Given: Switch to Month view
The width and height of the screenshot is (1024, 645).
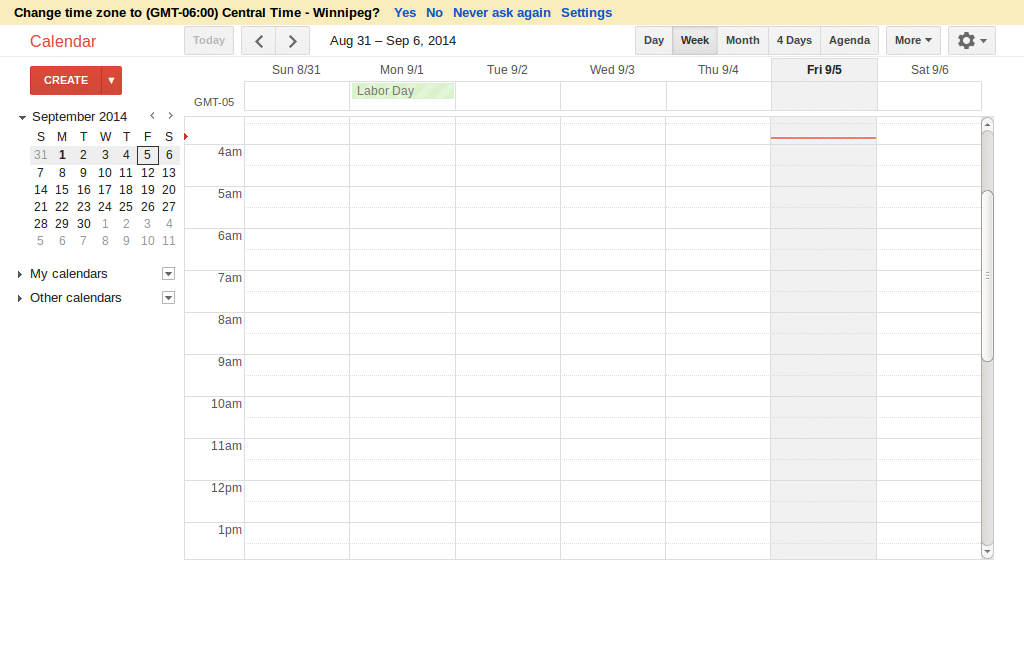Looking at the screenshot, I should pyautogui.click(x=742, y=40).
